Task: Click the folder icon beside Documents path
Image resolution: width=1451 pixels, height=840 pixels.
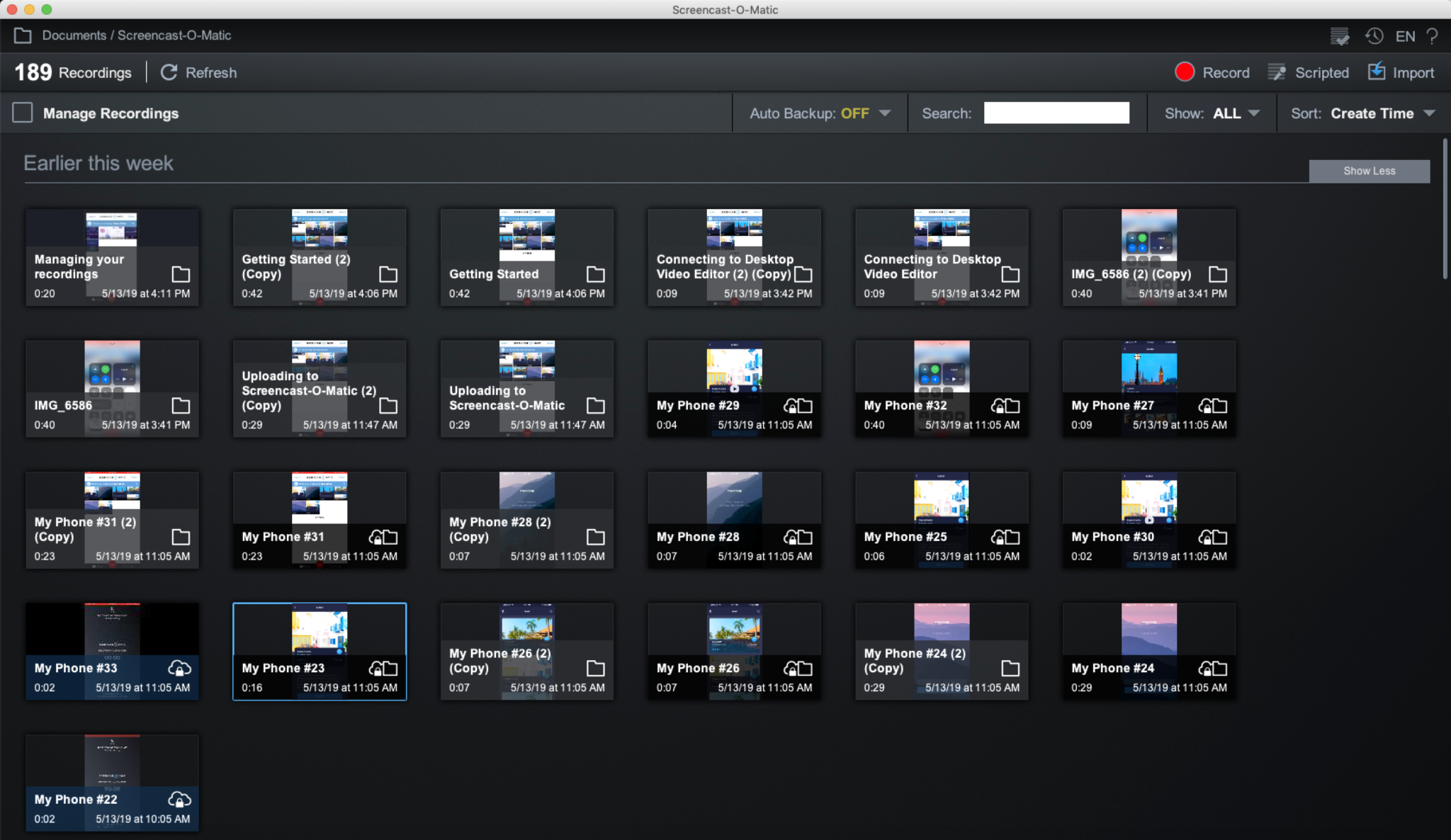Action: [23, 35]
